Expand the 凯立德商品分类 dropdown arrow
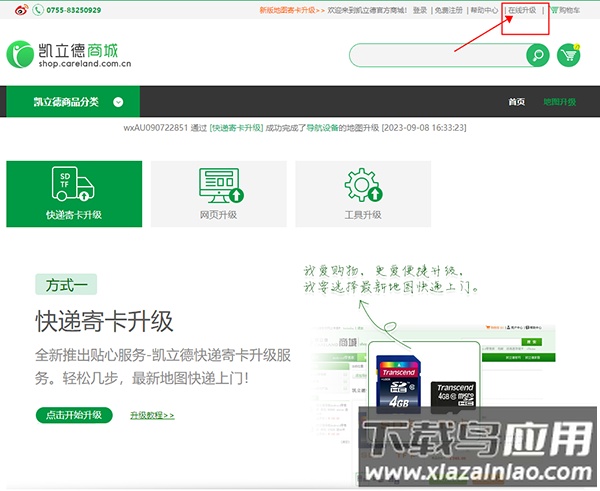The height and width of the screenshot is (491, 600). pos(119,102)
